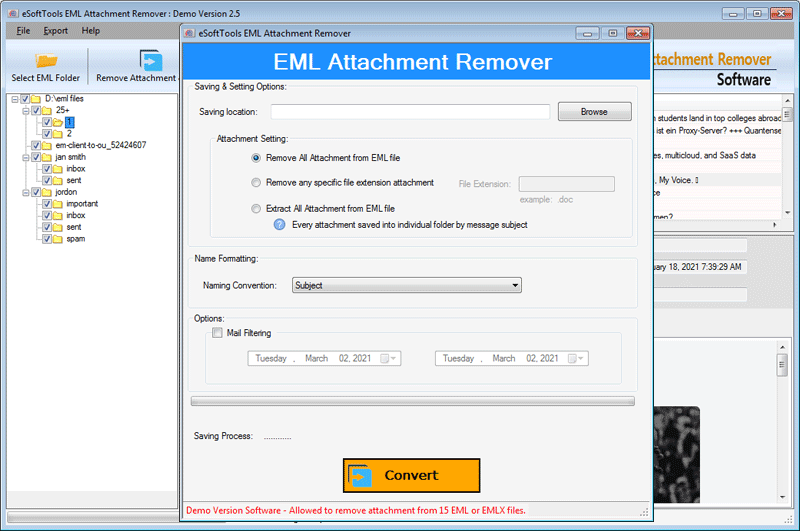Collapse the jordon tree node
The image size is (800, 531).
(26, 193)
